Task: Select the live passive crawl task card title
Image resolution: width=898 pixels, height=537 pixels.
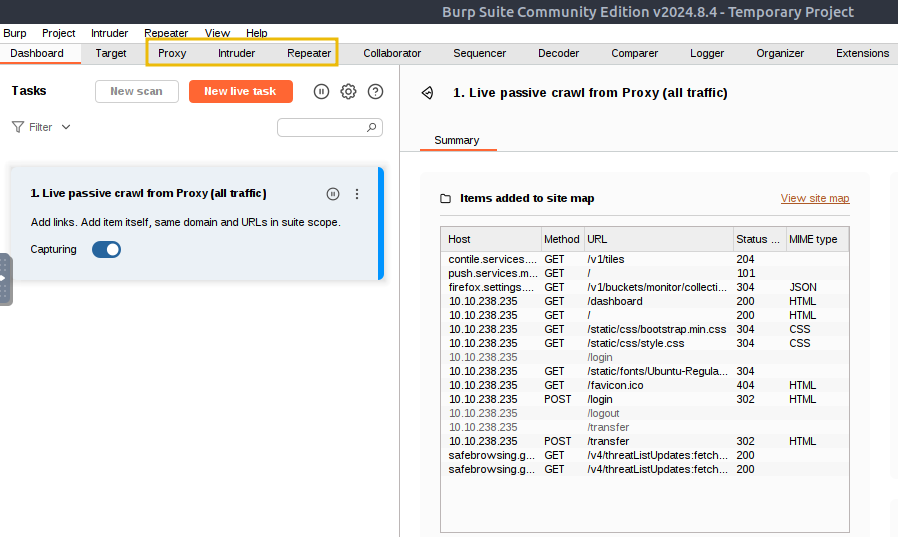Action: 148,194
